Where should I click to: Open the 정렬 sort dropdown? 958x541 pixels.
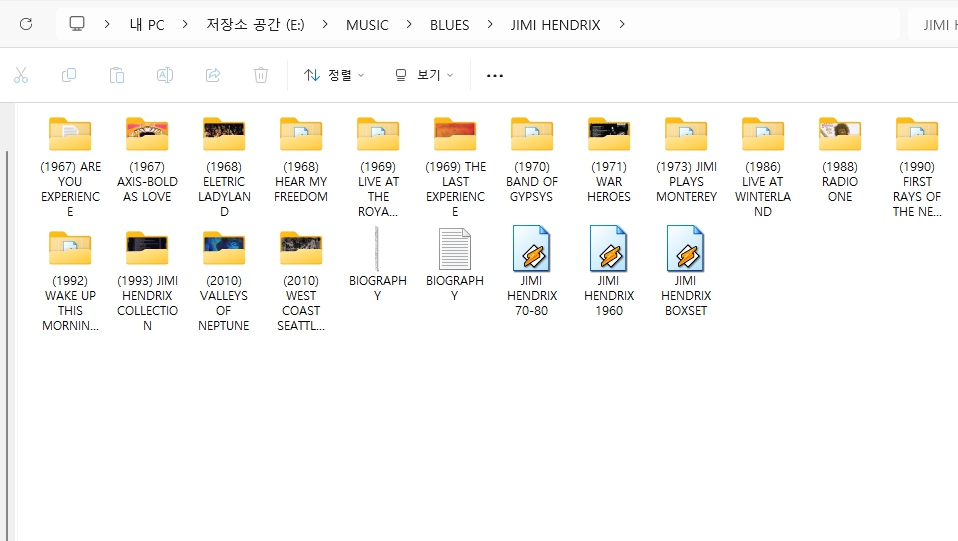click(334, 75)
